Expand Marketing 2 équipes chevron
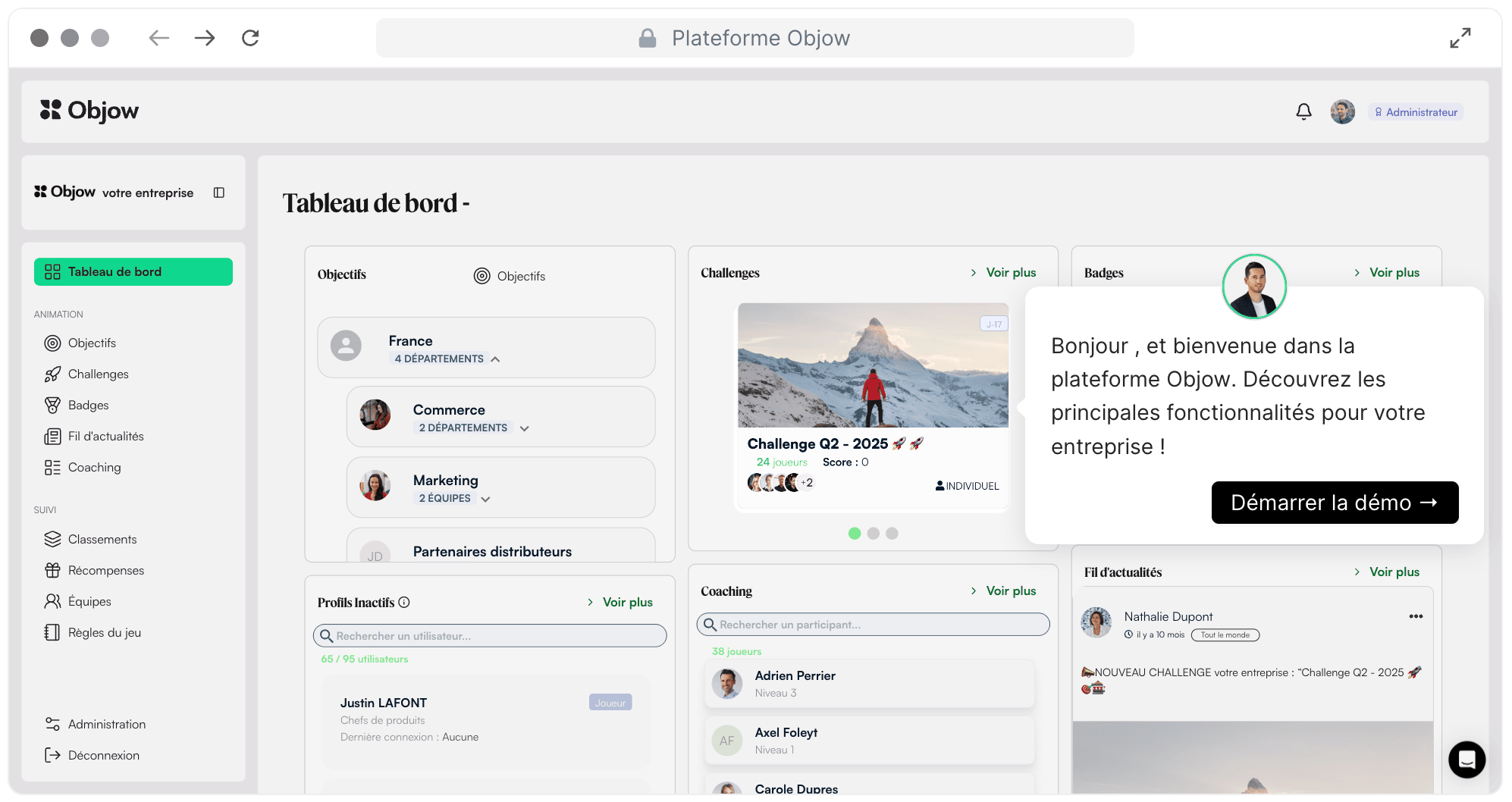The width and height of the screenshot is (1512, 802). [x=485, y=499]
